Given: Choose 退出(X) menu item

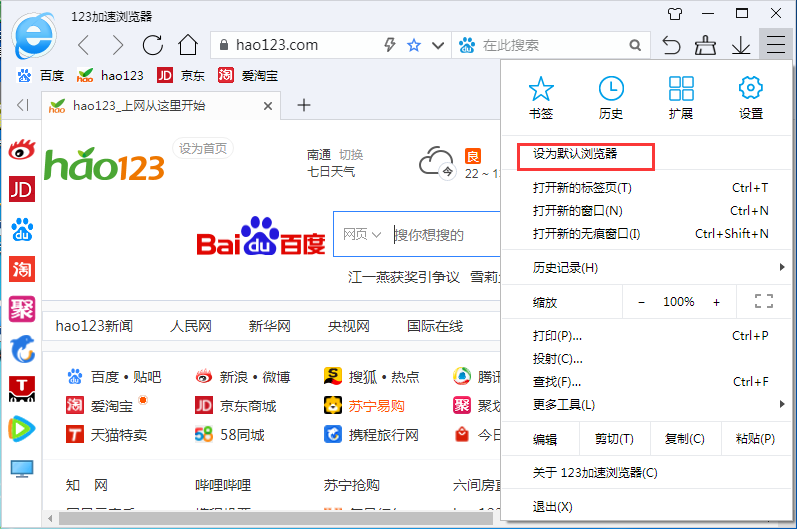Looking at the screenshot, I should (647, 507).
